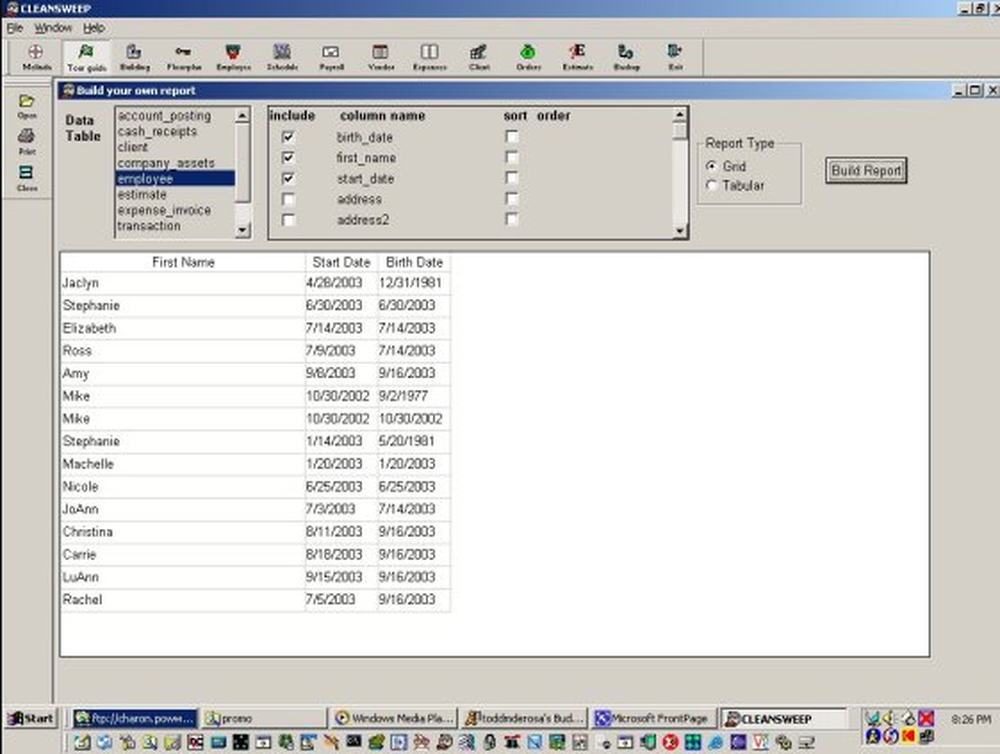Select the Tabular report type
Image resolution: width=1000 pixels, height=754 pixels.
pos(713,185)
